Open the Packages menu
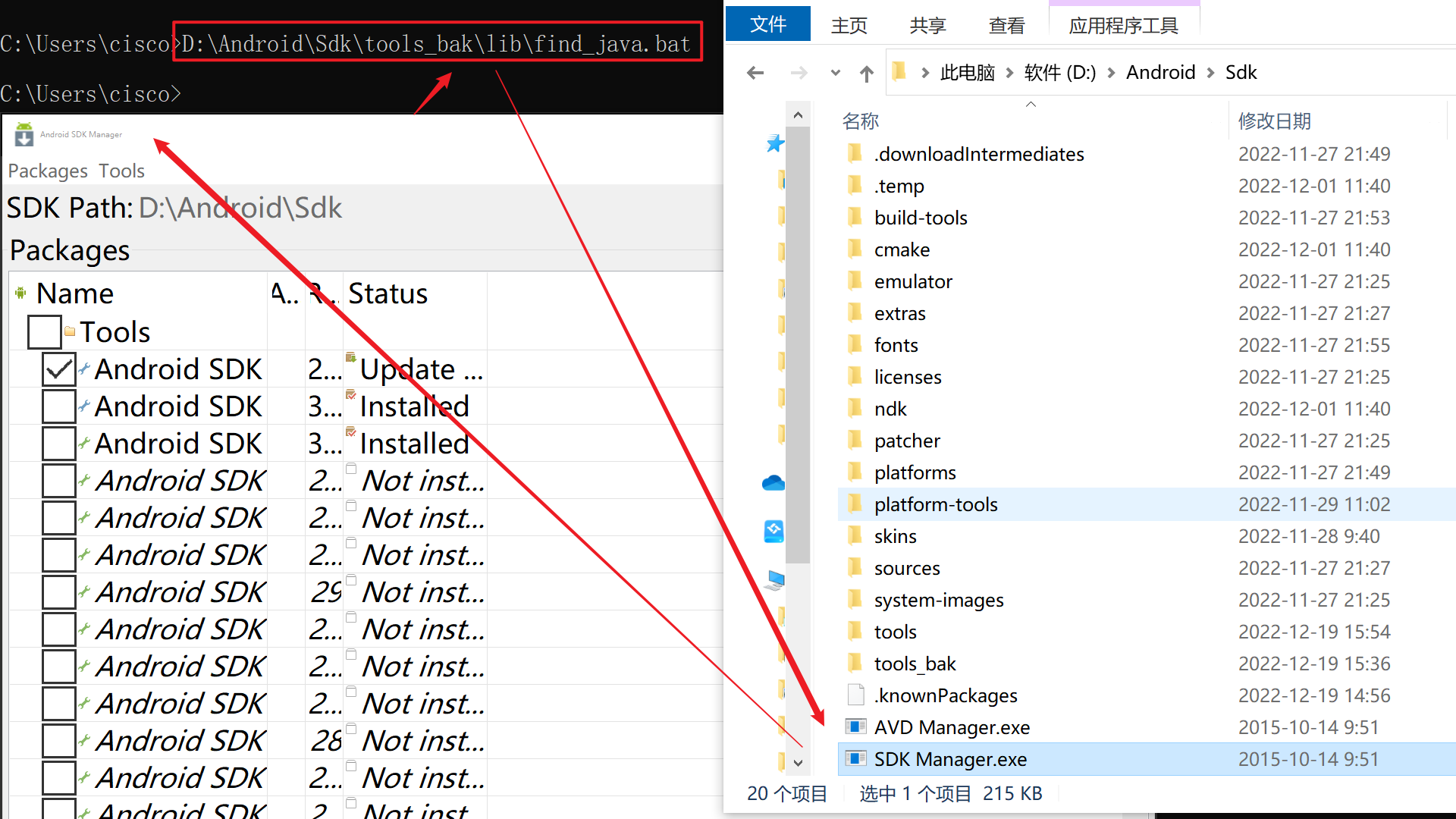The image size is (1456, 819). pyautogui.click(x=48, y=171)
